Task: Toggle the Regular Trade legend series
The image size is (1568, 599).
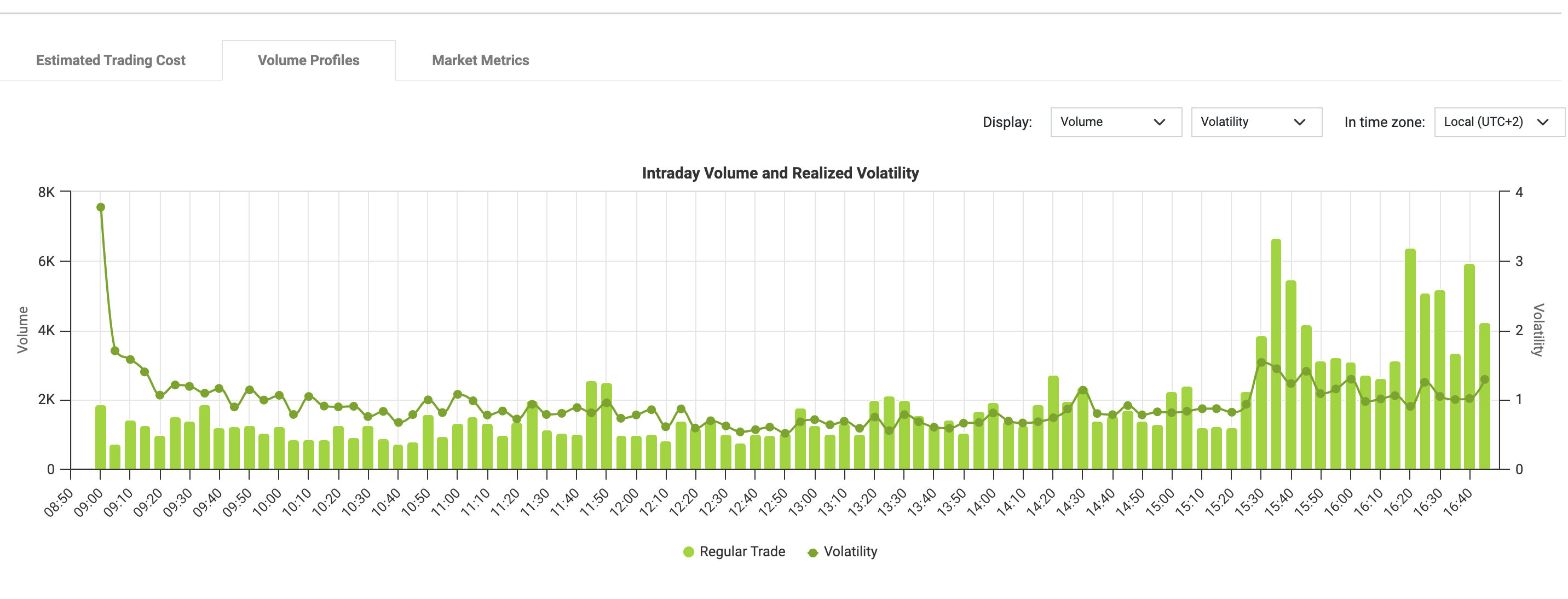Action: 741,551
